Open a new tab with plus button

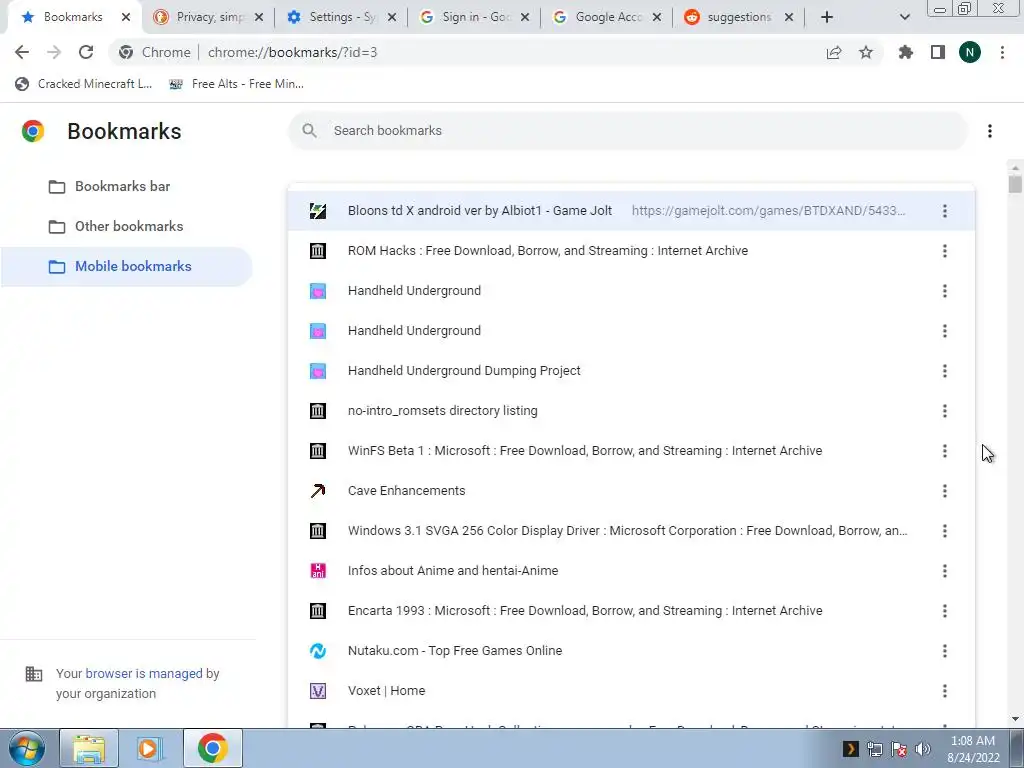coord(827,17)
